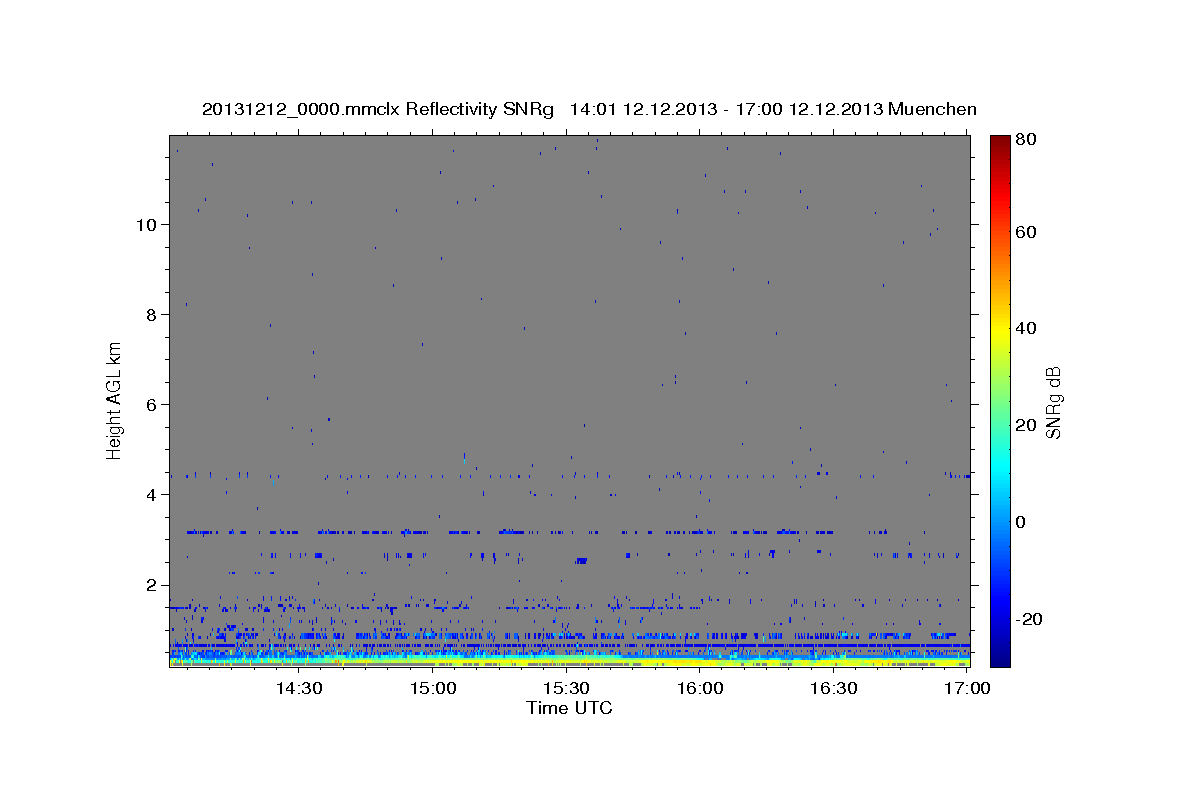The image size is (1200, 800).
Task: Click the 15:30 time tick label
Action: pyautogui.click(x=566, y=688)
